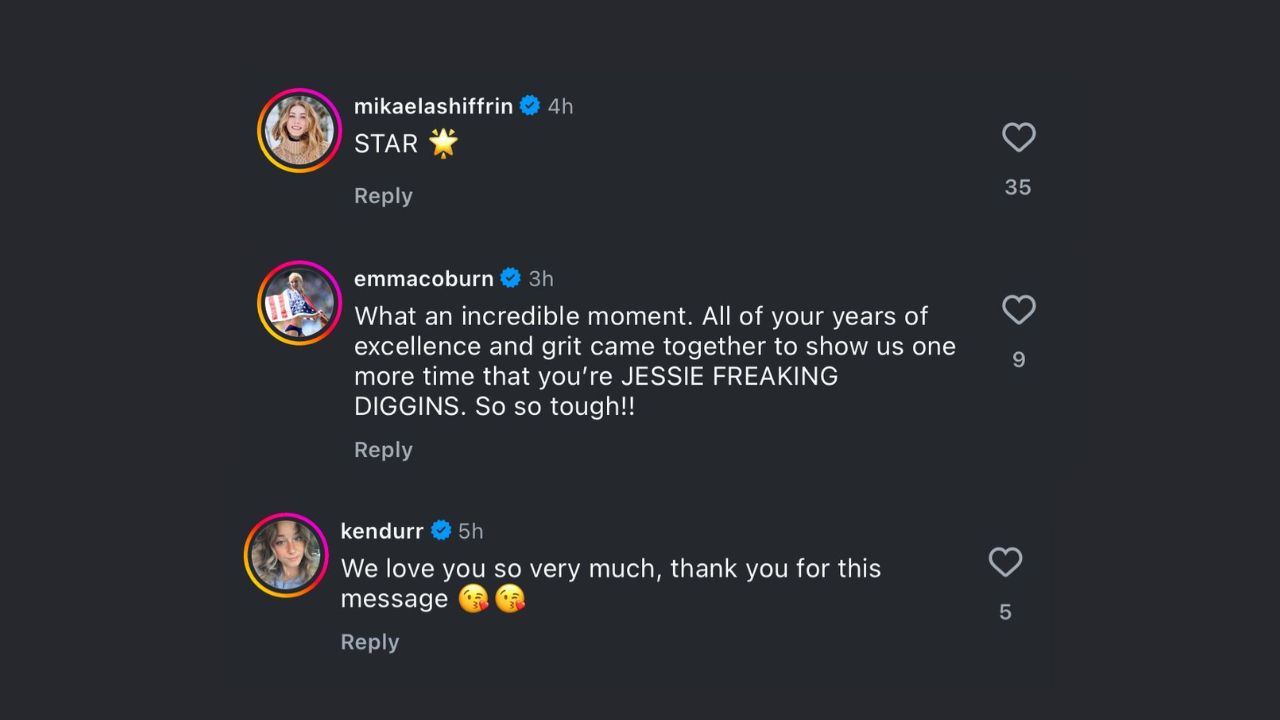Reply to emmacoburn's comment

(x=383, y=450)
